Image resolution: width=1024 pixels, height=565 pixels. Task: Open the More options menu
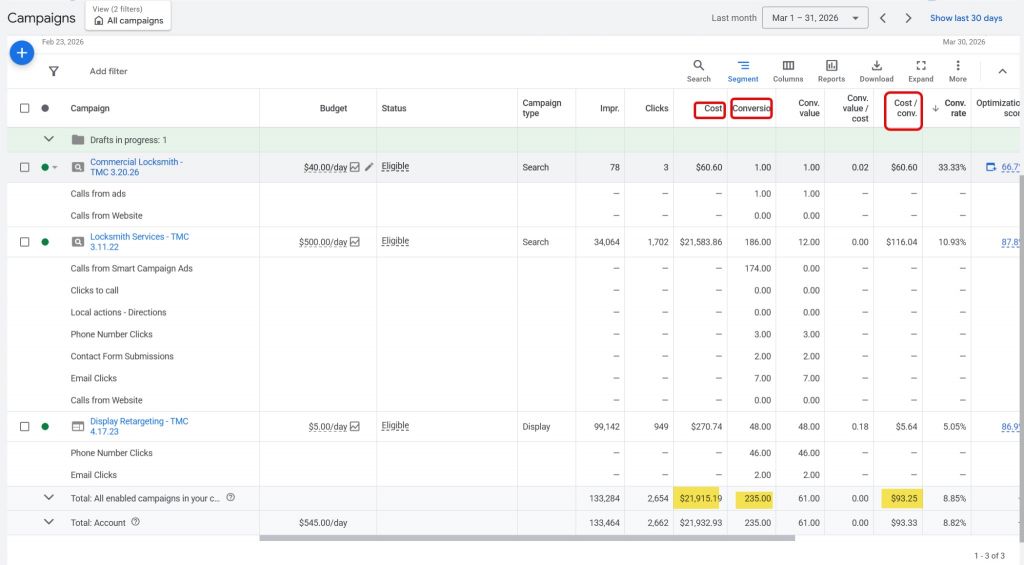point(957,71)
